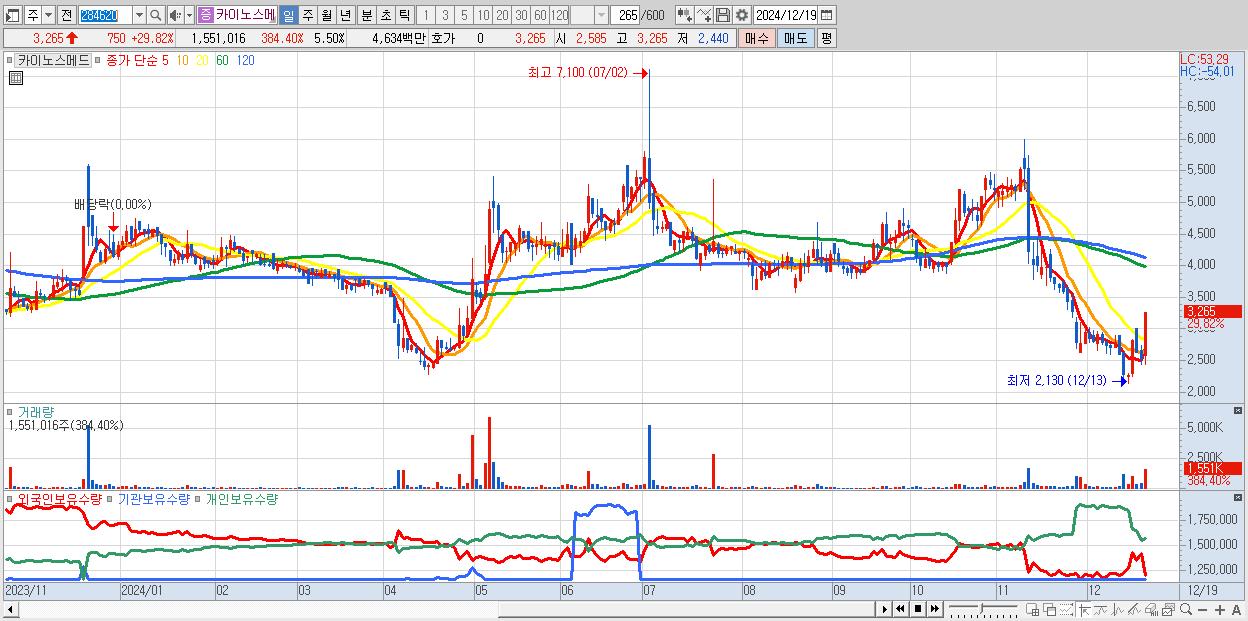Screen dimensions: 1248x621
Task: Click the 전 button beside market dropdown
Action: click(66, 15)
